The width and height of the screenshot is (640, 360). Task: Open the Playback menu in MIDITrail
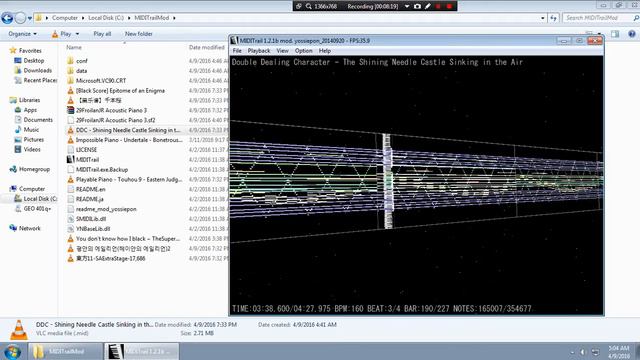point(259,51)
